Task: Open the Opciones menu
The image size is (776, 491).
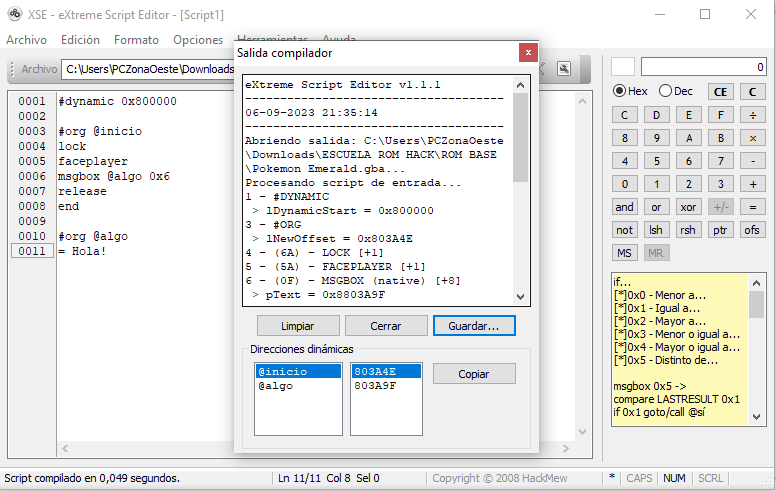Action: coord(198,40)
